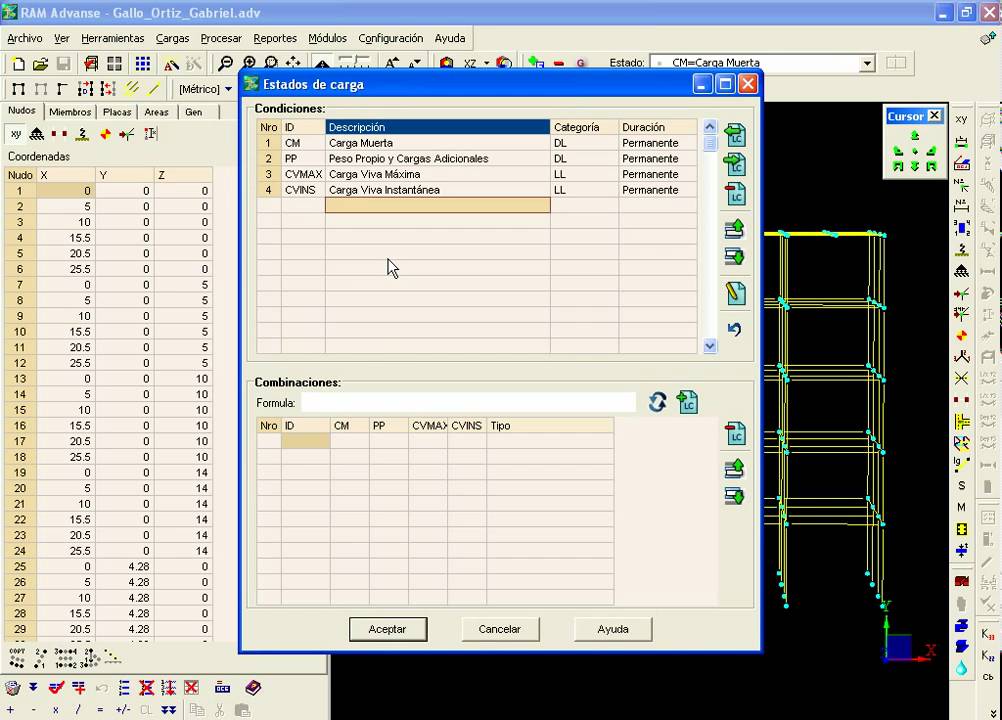This screenshot has width=1002, height=720.
Task: Click the equals operator button at the bottom
Action: 100,710
